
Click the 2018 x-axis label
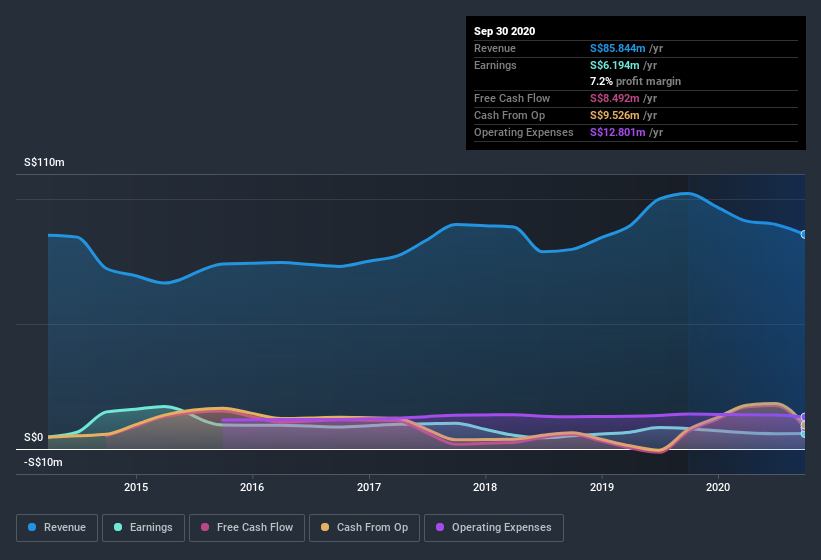pos(485,487)
